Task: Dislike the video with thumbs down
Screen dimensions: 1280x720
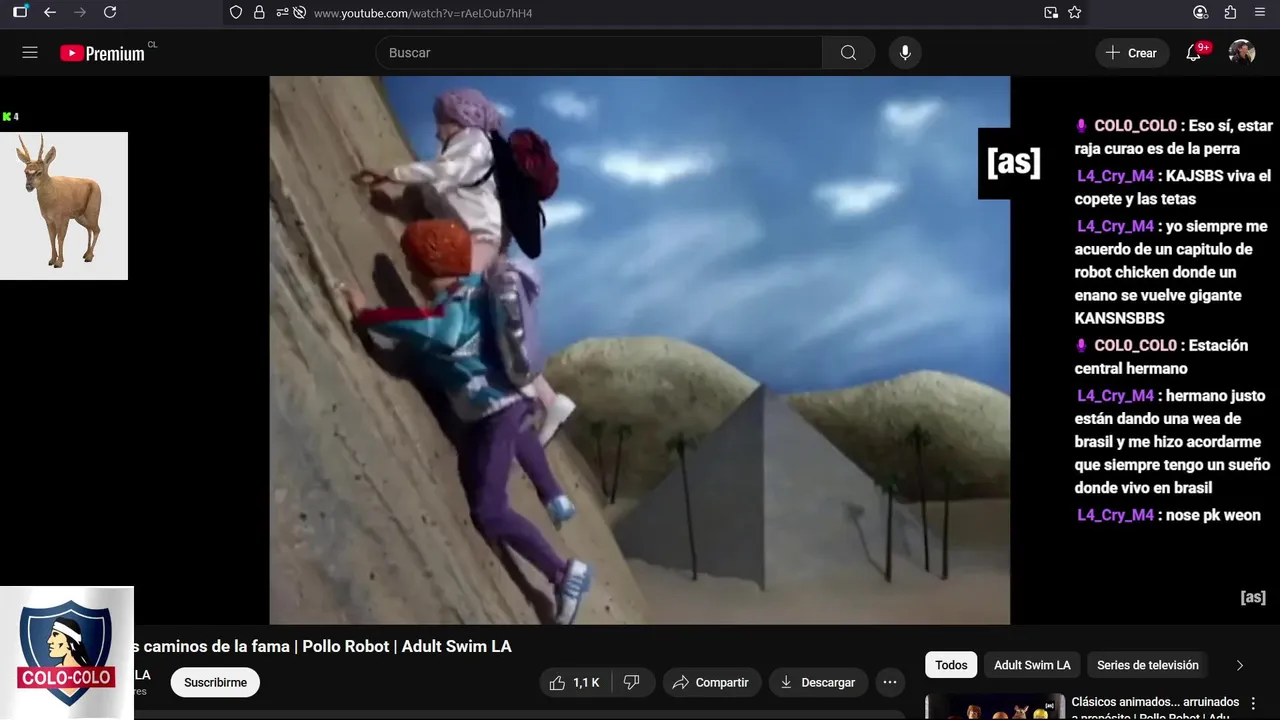Action: (632, 682)
